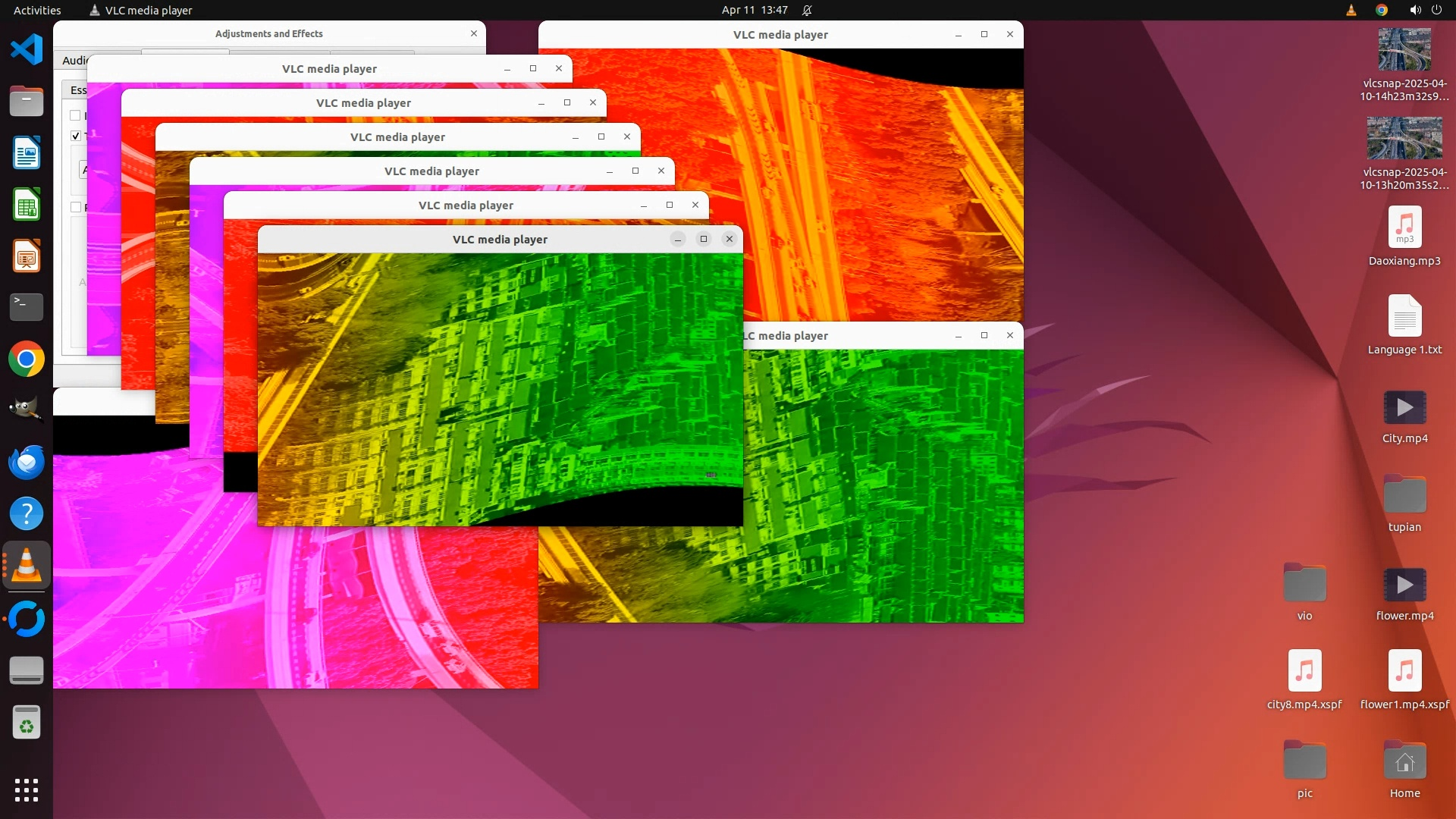
Task: Open Thunderbird Mail in the dock
Action: point(27,462)
